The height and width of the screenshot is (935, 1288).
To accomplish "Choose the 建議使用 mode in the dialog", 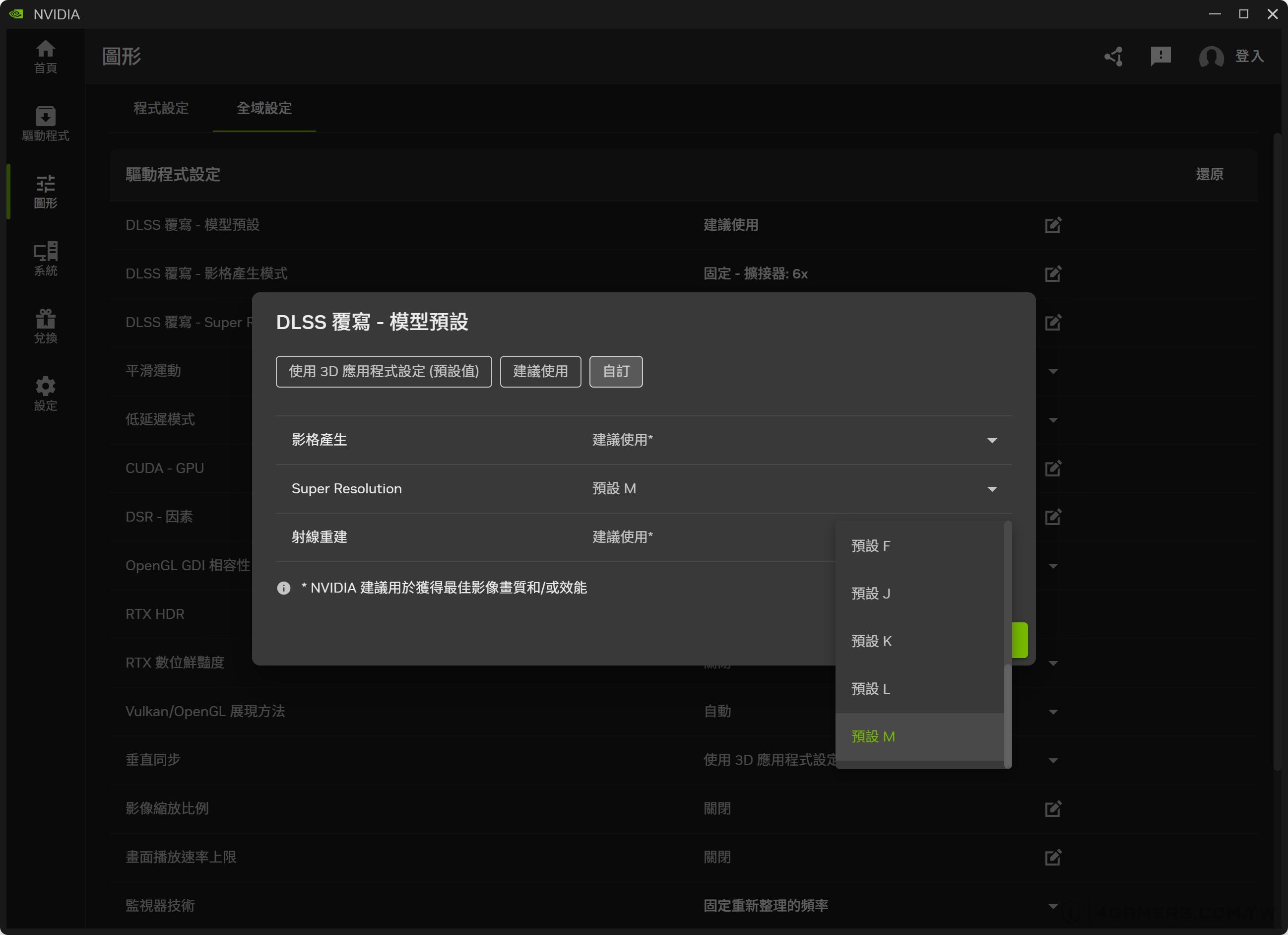I will tap(540, 371).
